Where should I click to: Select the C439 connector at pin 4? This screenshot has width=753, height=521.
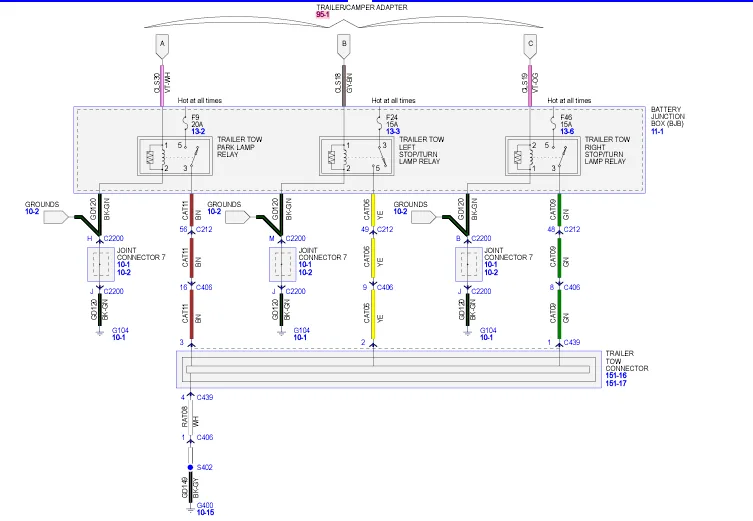click(205, 397)
